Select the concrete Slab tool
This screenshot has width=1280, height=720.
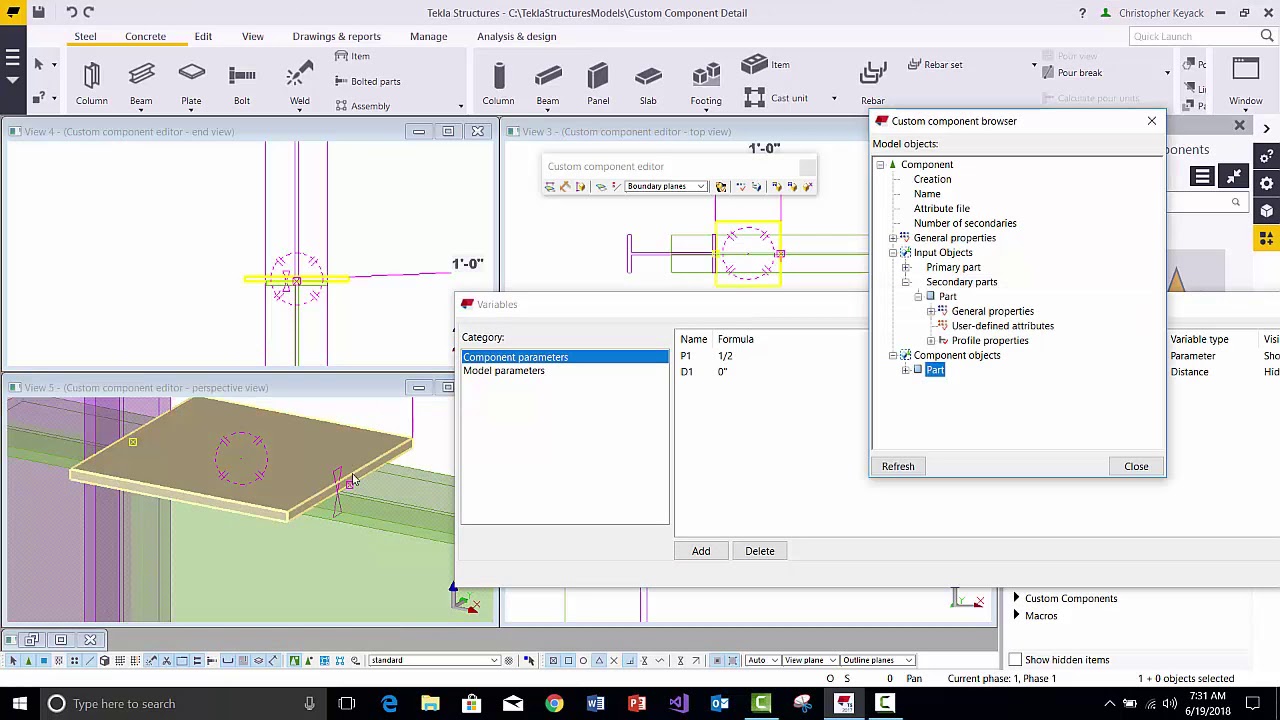648,84
